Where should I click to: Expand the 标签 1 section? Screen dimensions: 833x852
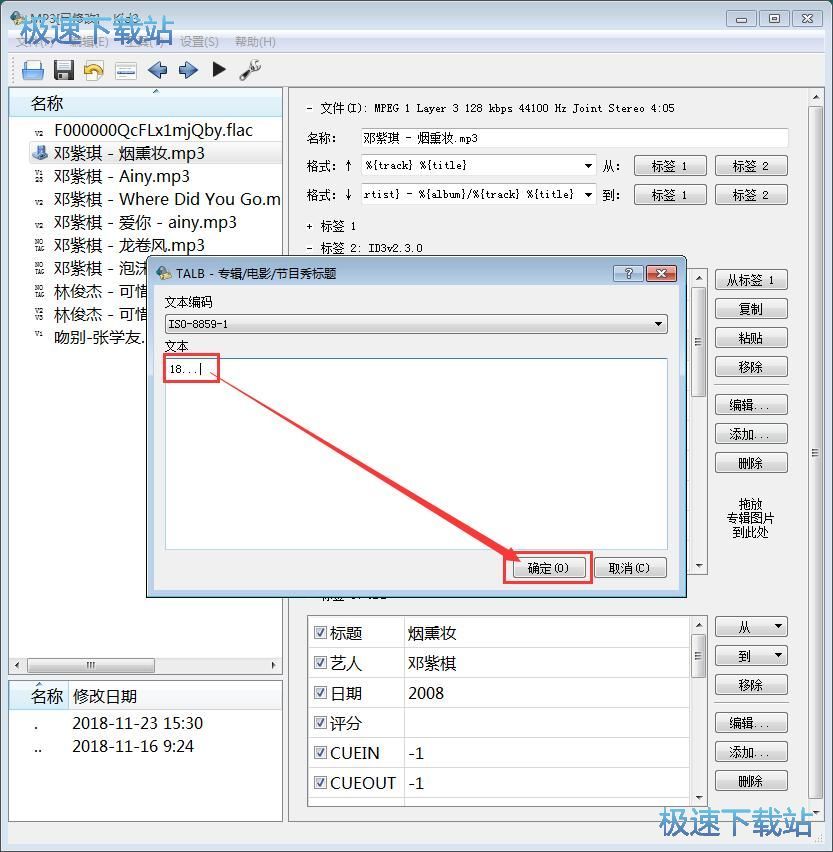[x=309, y=226]
